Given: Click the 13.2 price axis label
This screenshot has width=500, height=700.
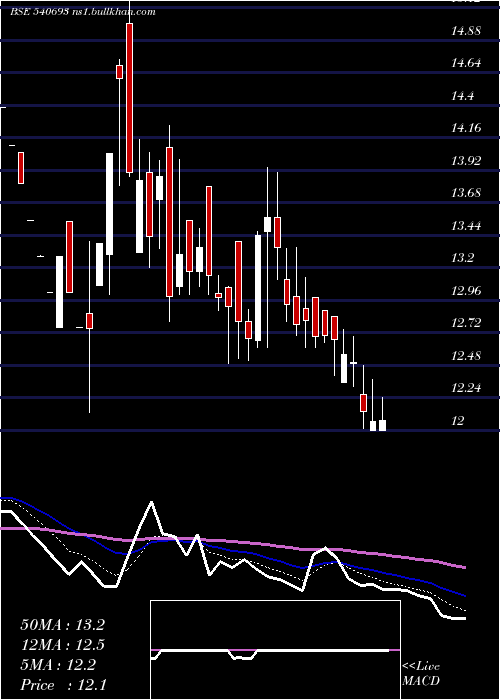Looking at the screenshot, I should [462, 258].
